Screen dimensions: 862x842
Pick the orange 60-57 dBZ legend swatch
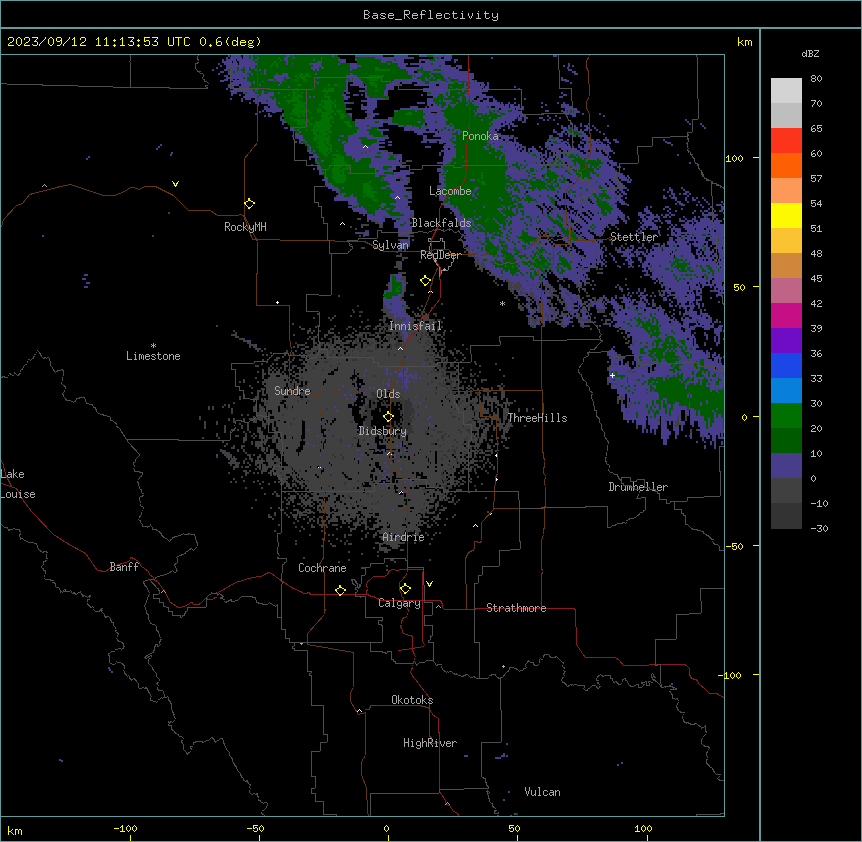786,165
